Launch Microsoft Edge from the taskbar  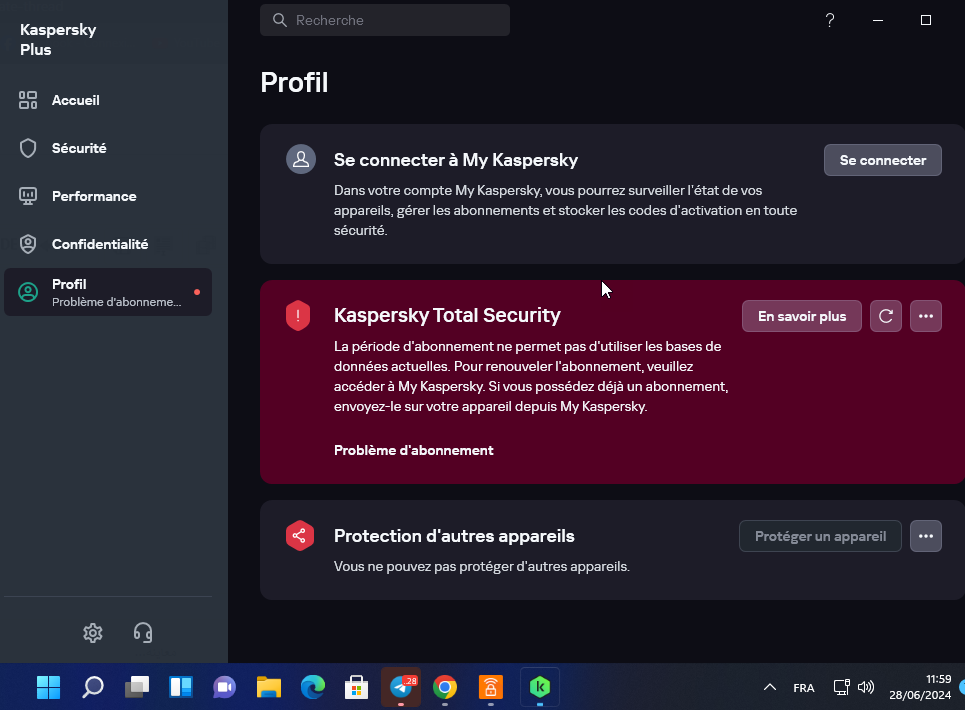click(x=313, y=687)
